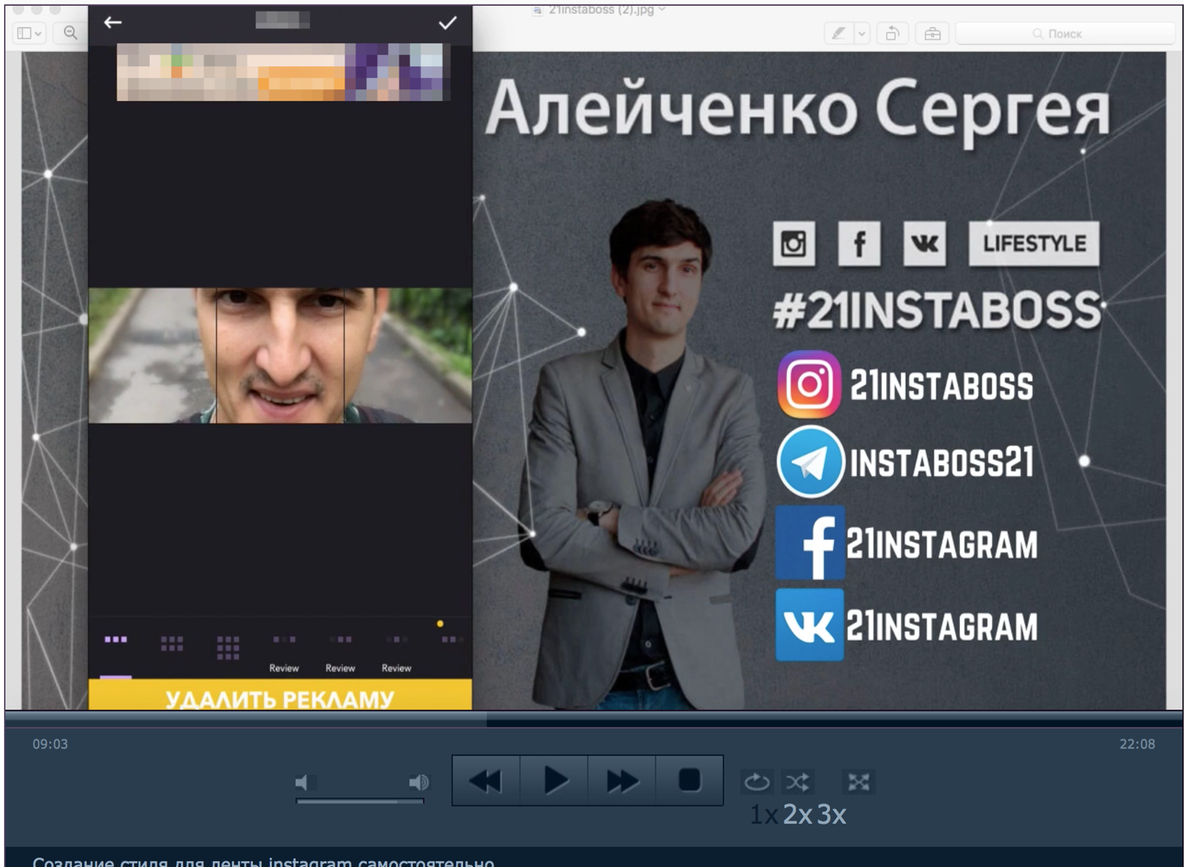Confirm with the checkmark in the phone app

pyautogui.click(x=447, y=23)
